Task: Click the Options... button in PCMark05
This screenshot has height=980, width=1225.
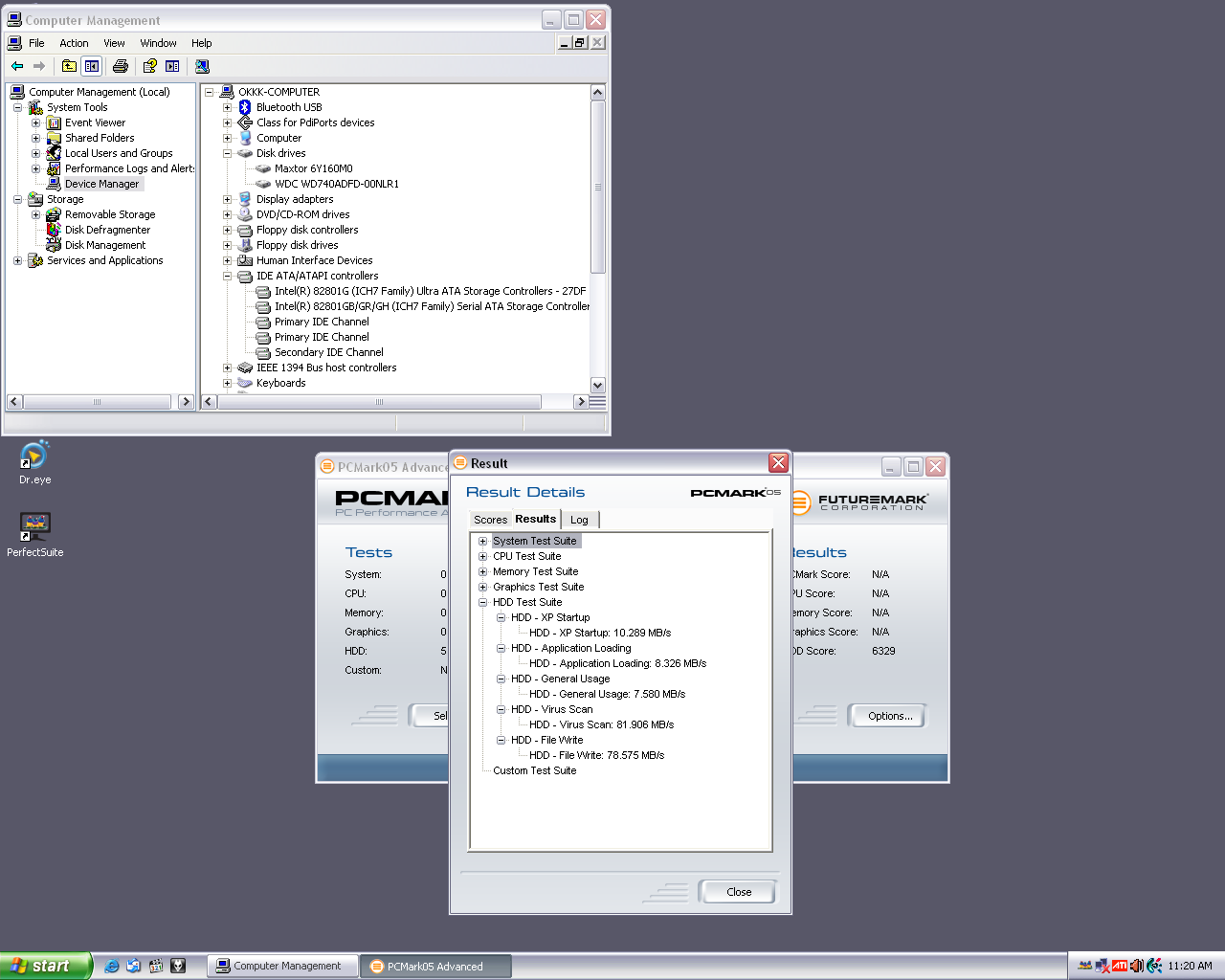Action: [889, 716]
